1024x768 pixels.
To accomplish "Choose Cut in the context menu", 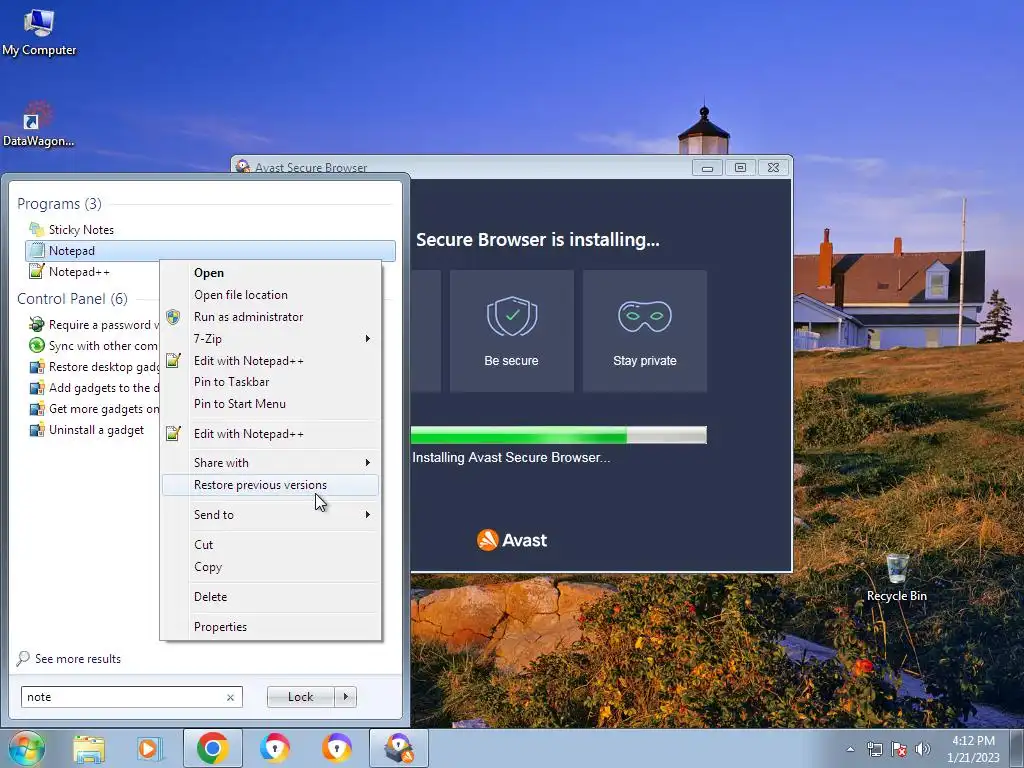I will coord(270,545).
